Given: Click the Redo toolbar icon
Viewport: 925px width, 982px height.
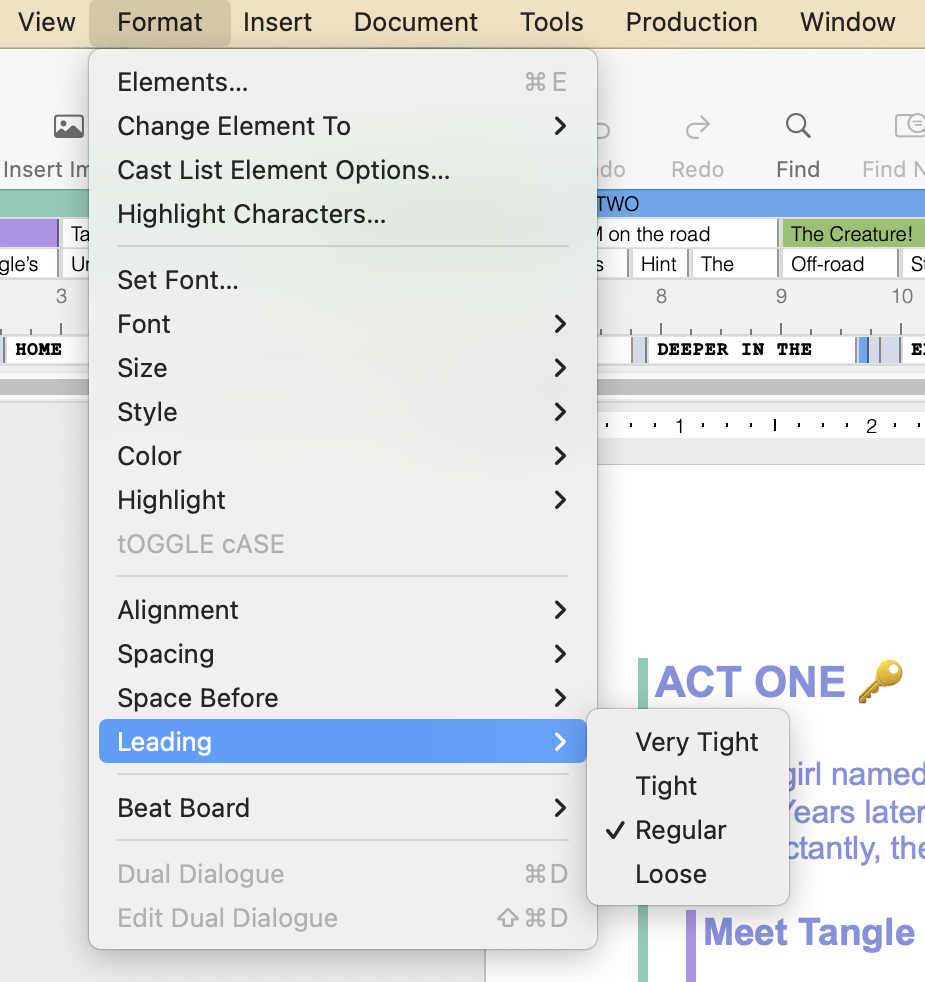Looking at the screenshot, I should [697, 126].
